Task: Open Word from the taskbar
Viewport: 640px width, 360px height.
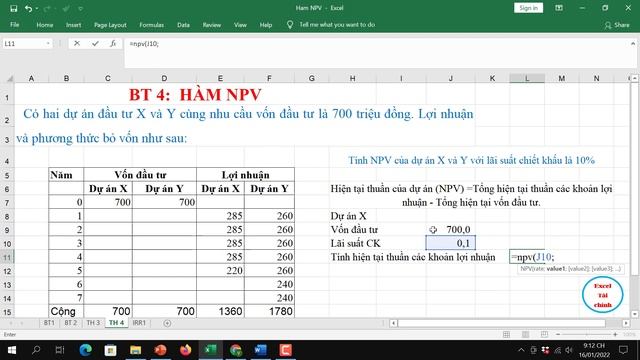Action: pyautogui.click(x=260, y=350)
